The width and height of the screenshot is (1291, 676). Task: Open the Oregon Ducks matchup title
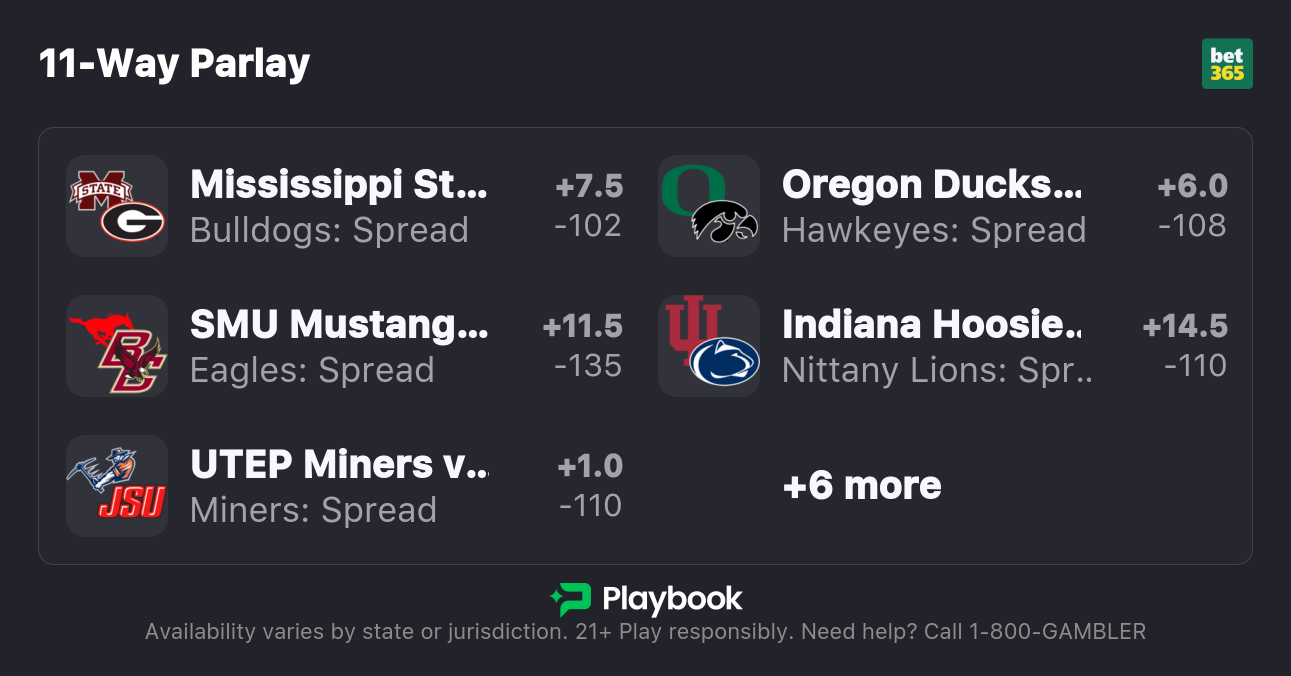pos(931,185)
